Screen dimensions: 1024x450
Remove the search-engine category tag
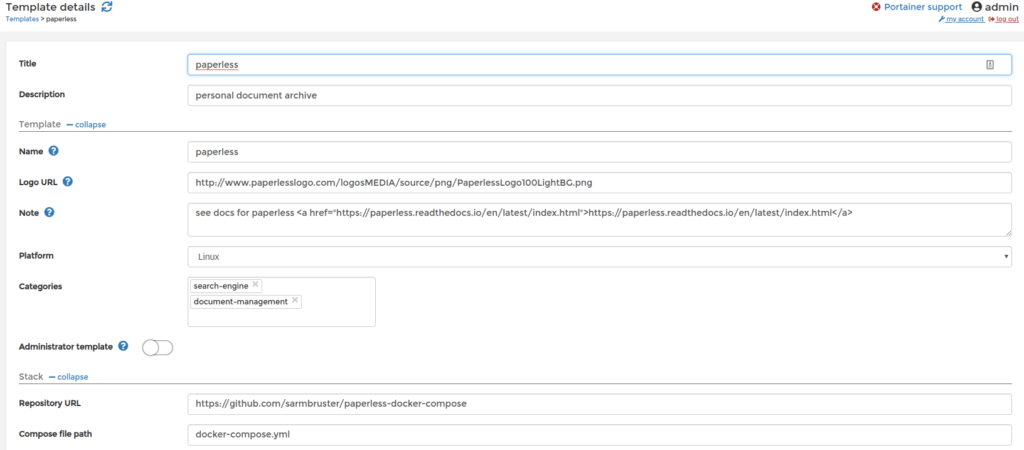(255, 284)
